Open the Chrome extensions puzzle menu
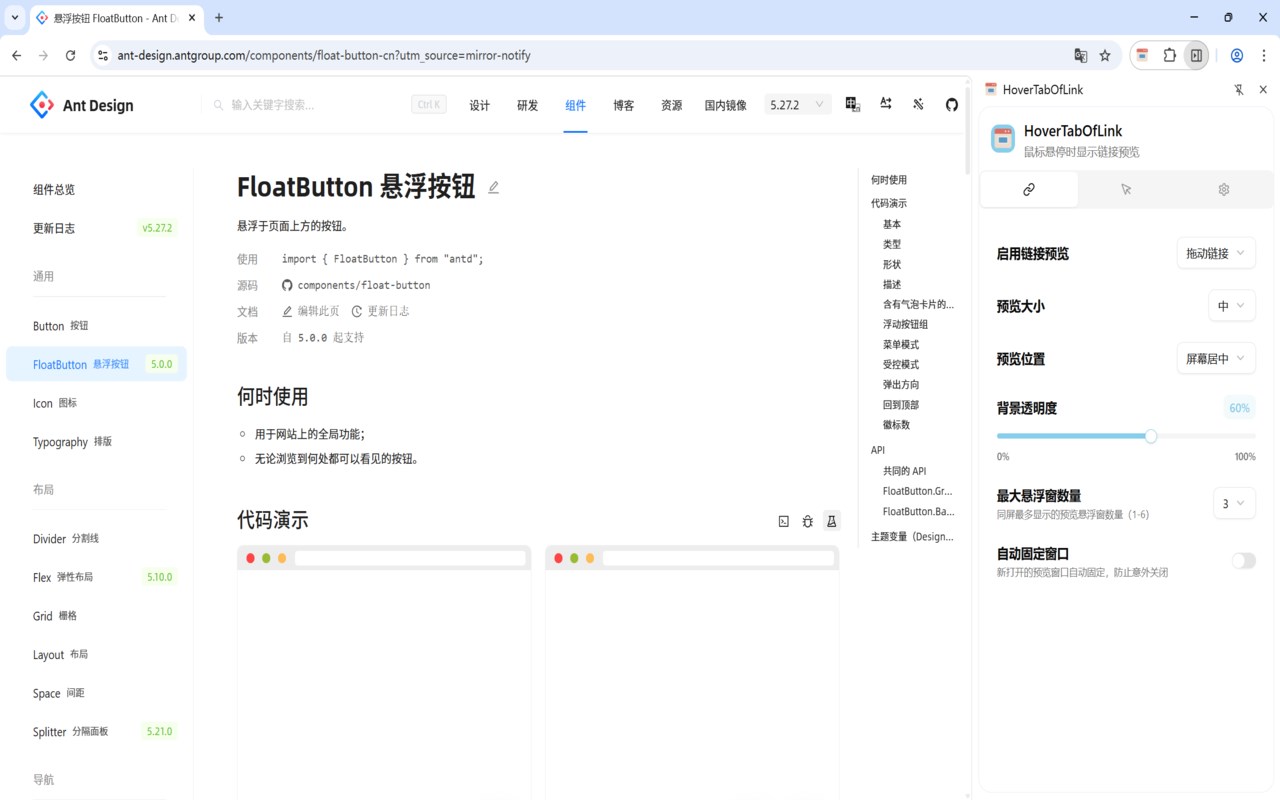 click(x=1169, y=56)
